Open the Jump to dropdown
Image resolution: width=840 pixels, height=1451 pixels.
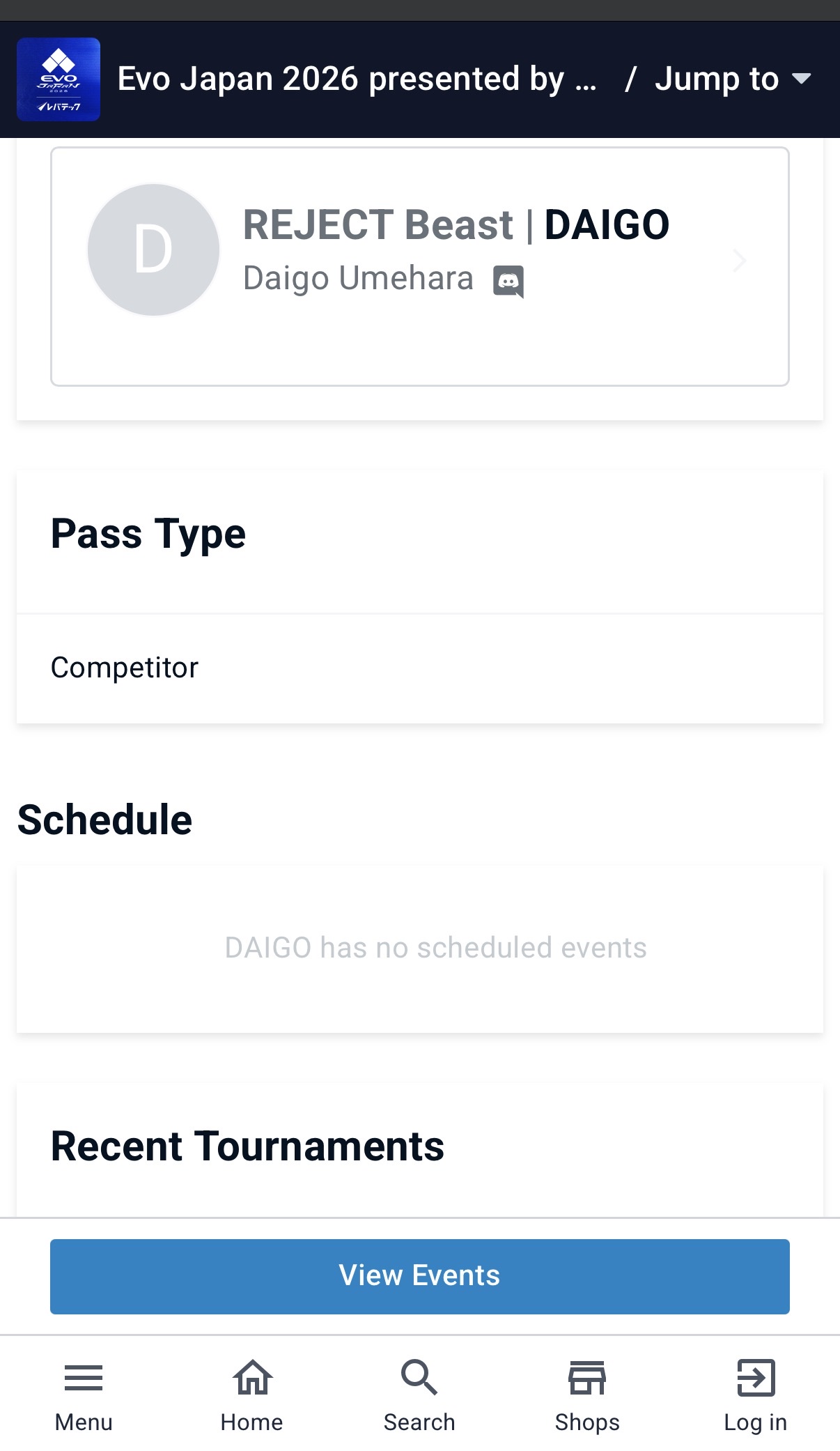point(716,79)
